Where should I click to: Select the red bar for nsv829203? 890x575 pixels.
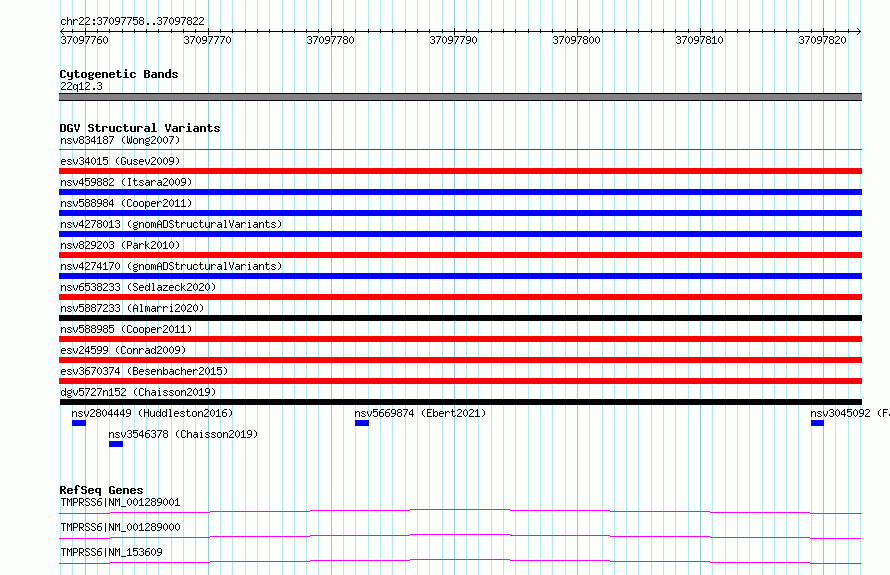[460, 255]
